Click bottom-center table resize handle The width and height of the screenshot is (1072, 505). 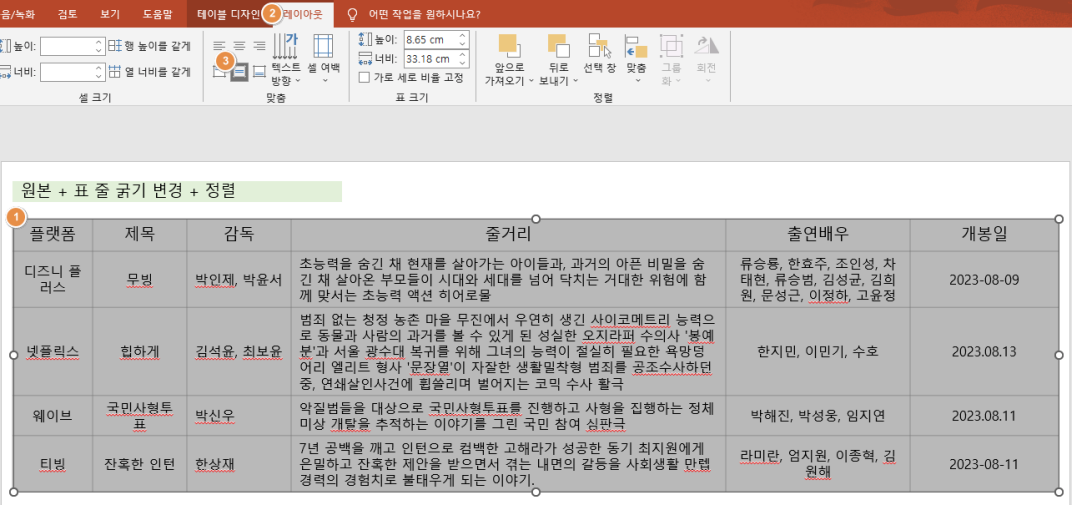536,491
